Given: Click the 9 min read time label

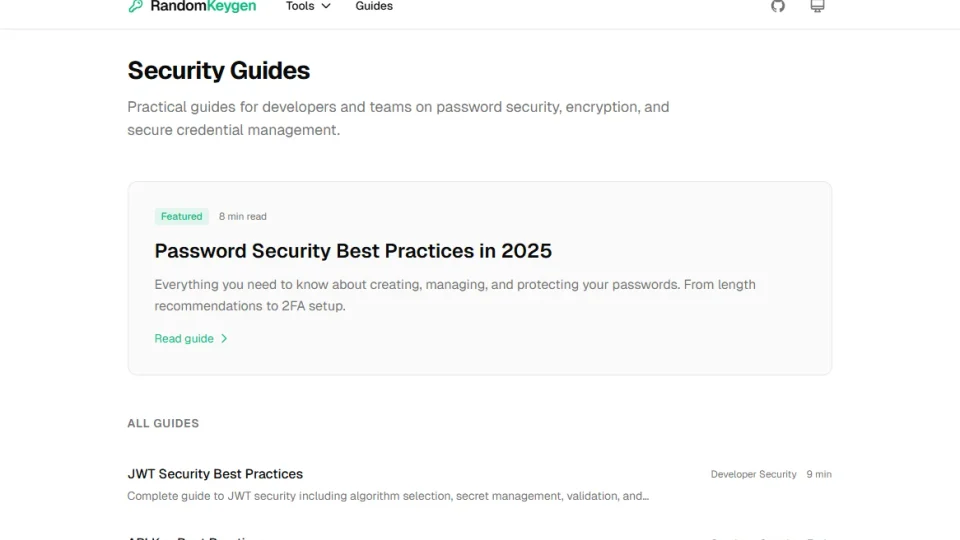Looking at the screenshot, I should point(819,474).
